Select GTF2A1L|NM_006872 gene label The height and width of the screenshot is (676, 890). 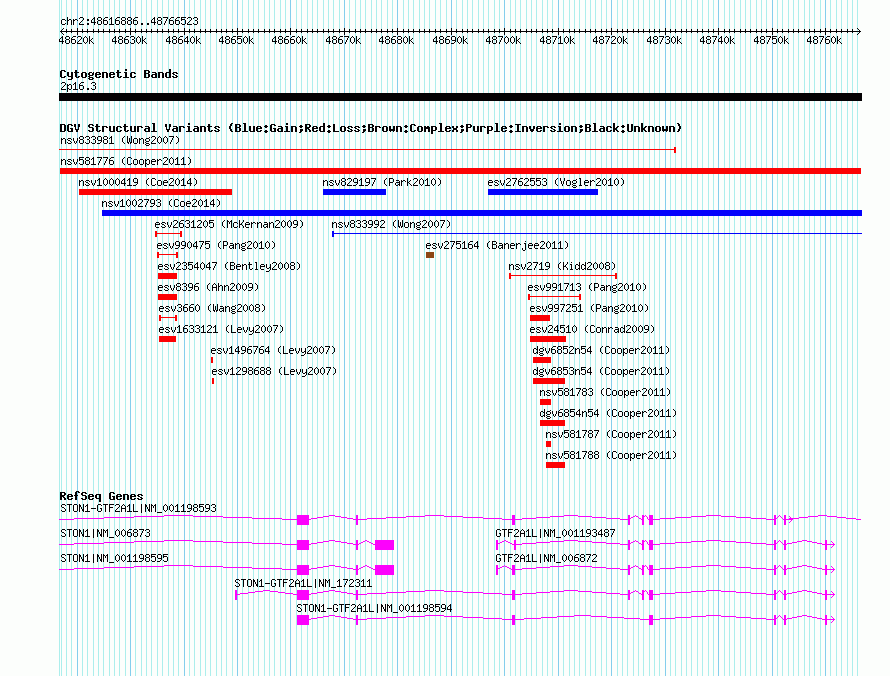tap(546, 558)
